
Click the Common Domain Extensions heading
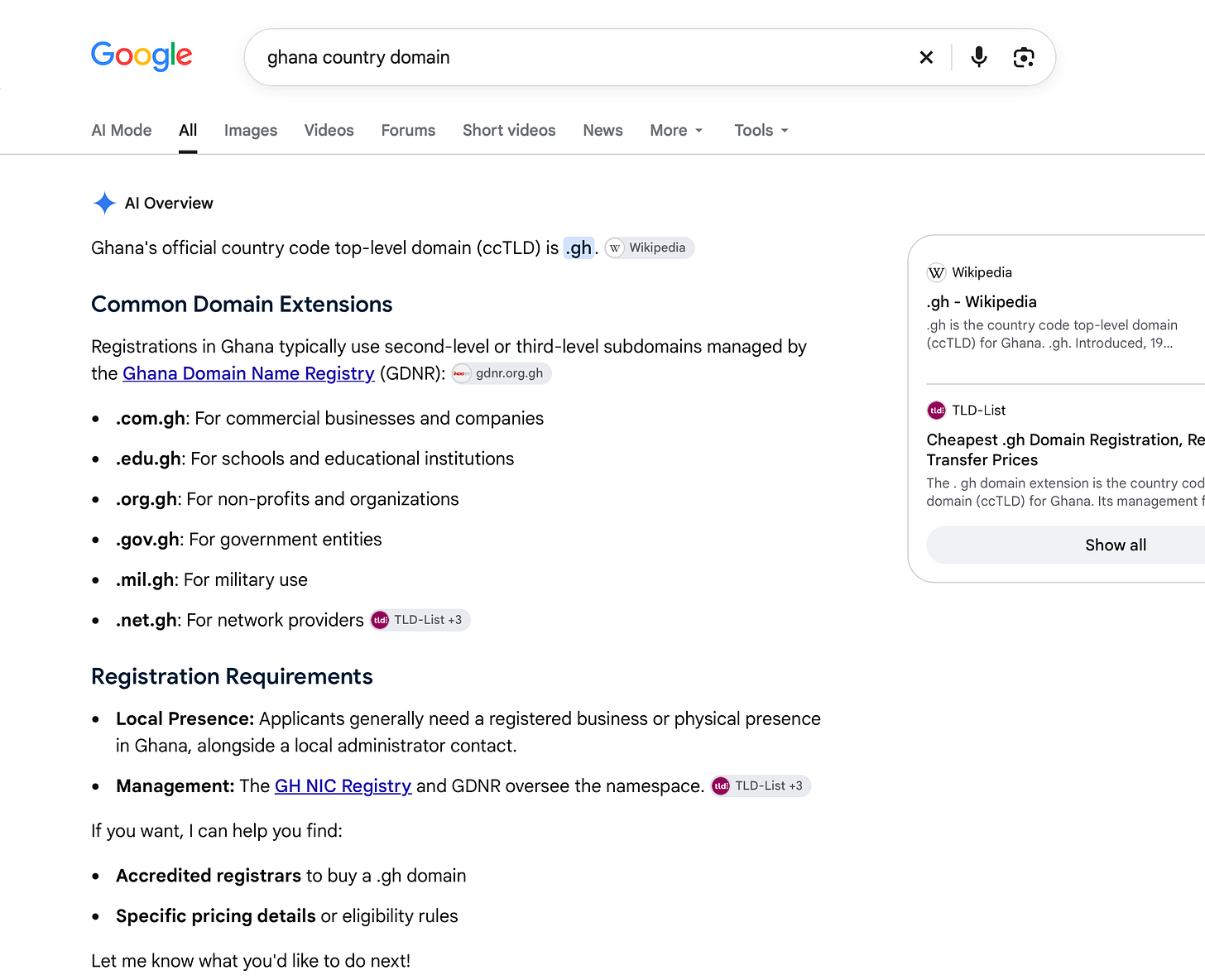(242, 304)
